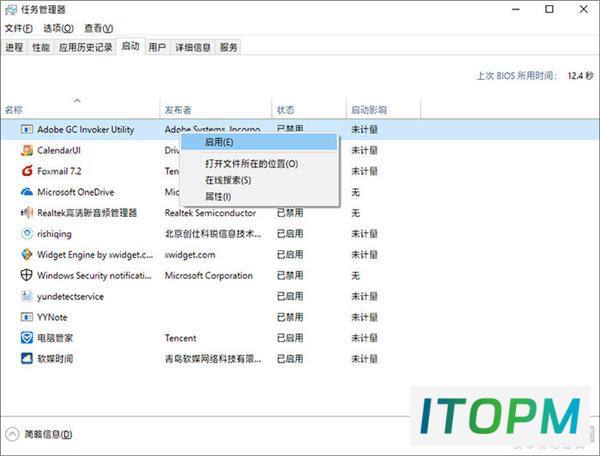Open the 文件(F) menu

click(18, 28)
